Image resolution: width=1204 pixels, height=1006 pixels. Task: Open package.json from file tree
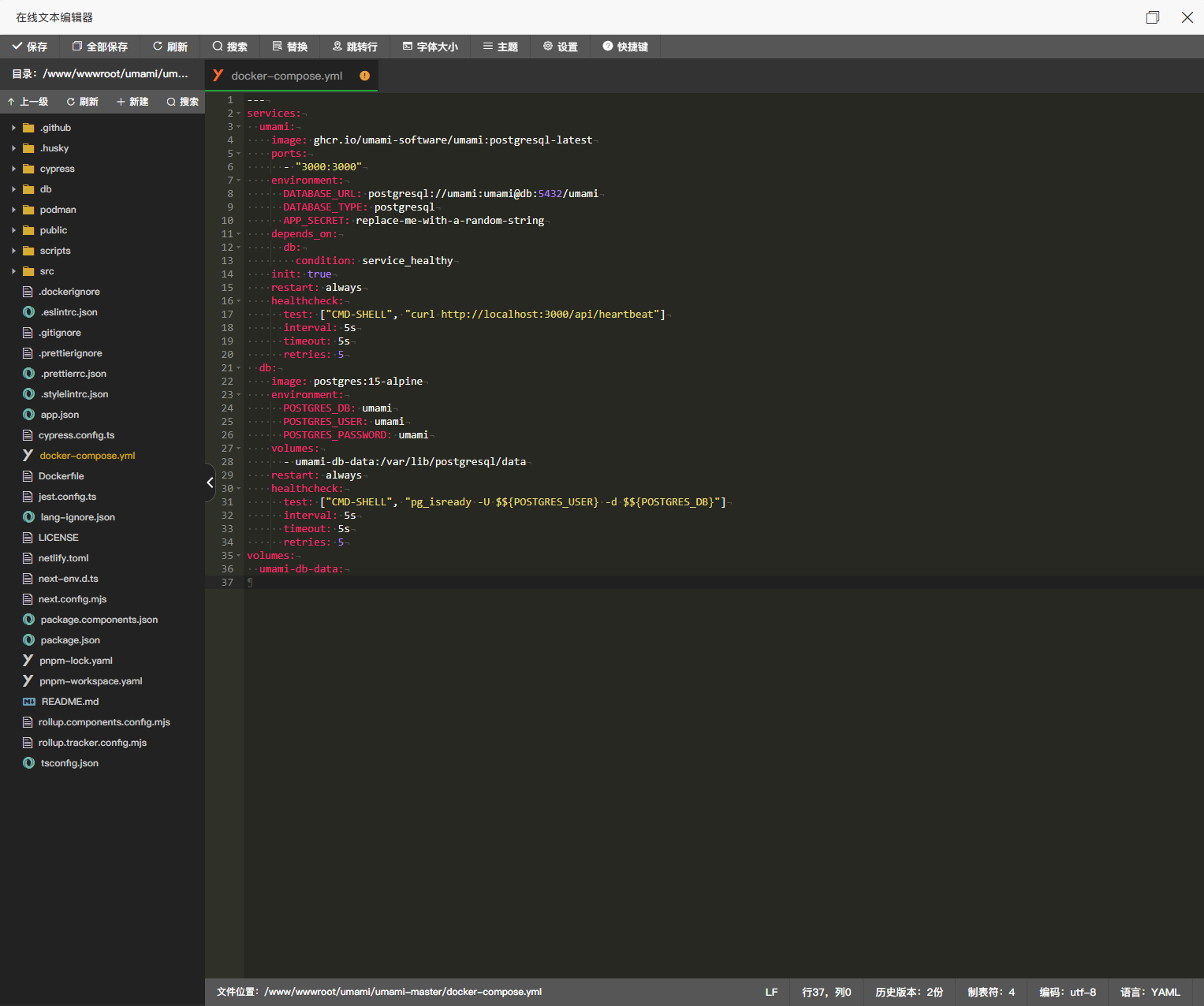pyautogui.click(x=70, y=640)
